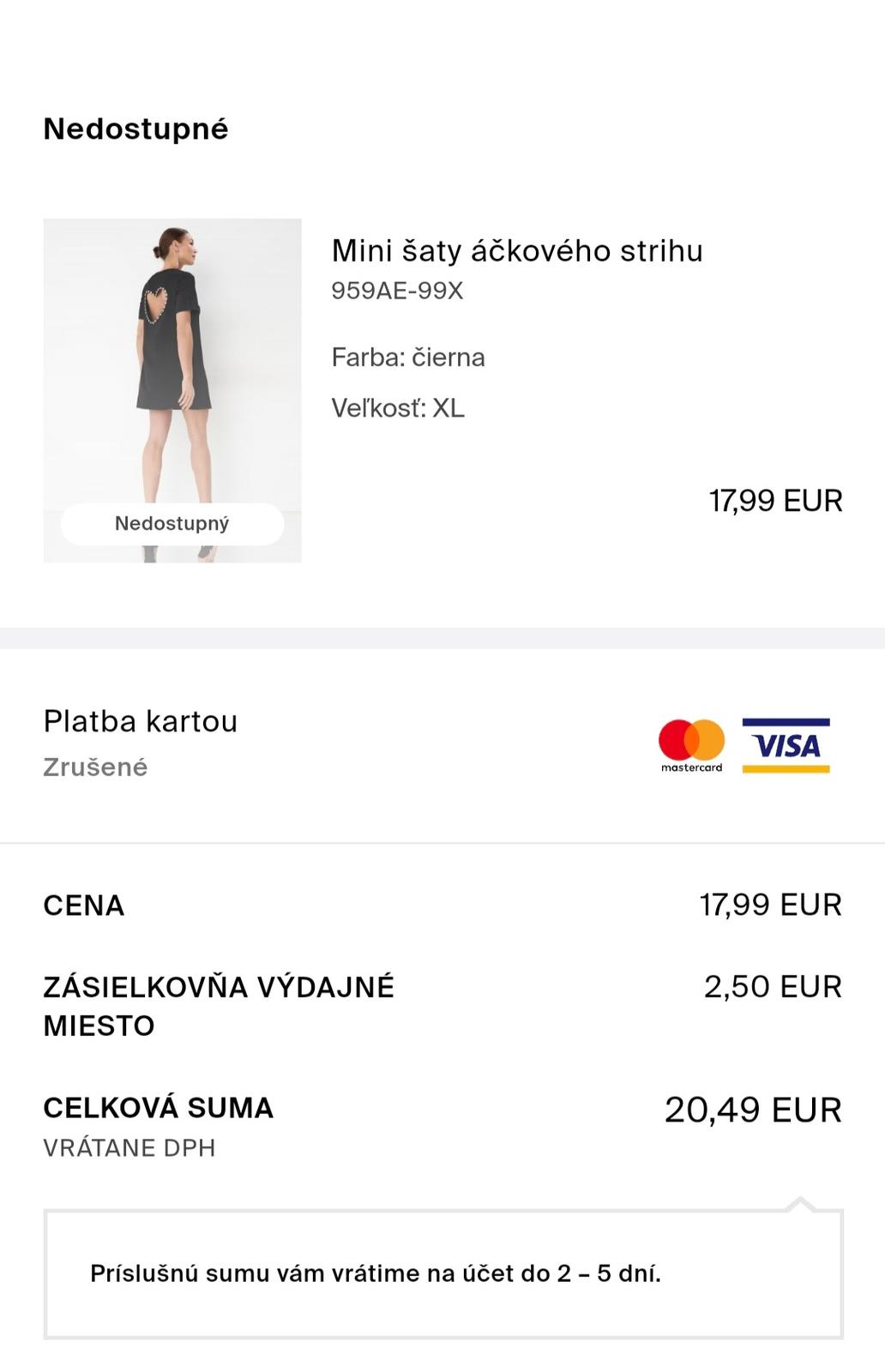Click the 2,50 EUR delivery fee
This screenshot has width=885, height=1372.
773,986
